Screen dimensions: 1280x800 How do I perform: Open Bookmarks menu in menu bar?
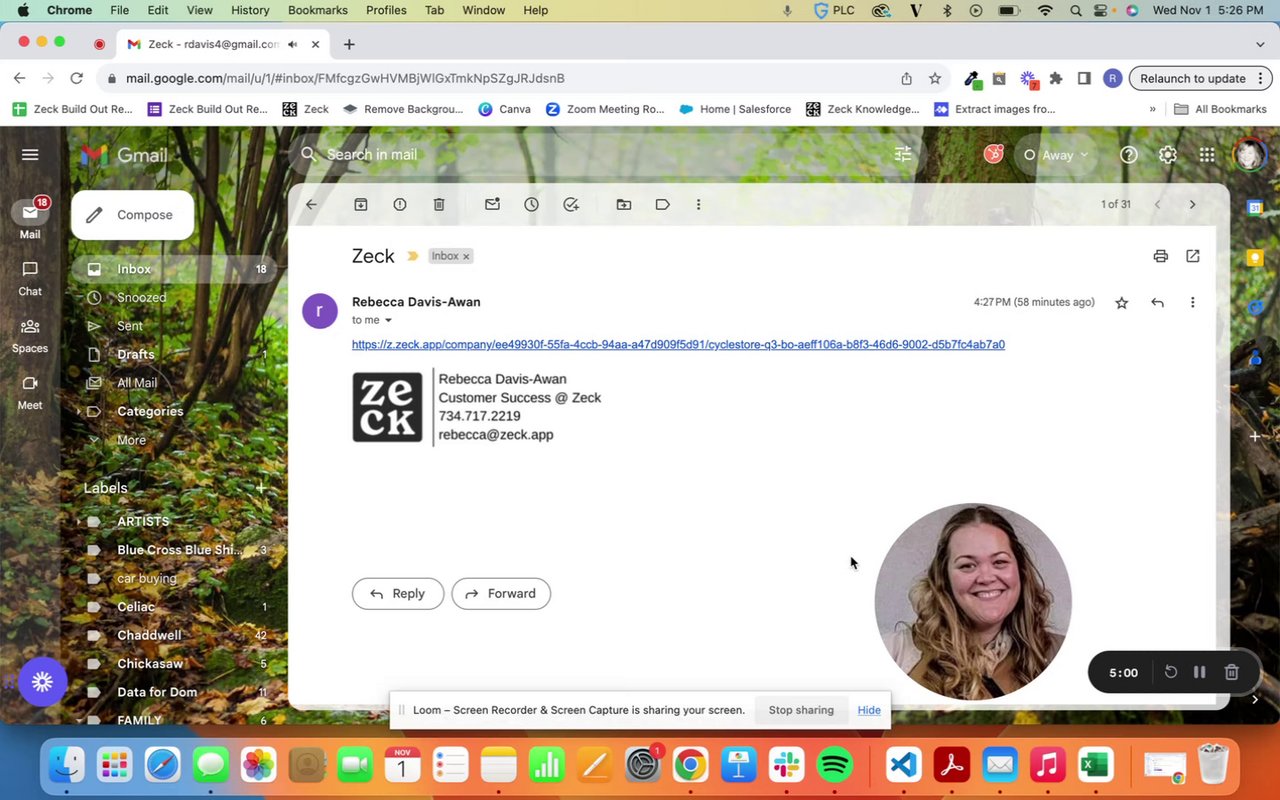point(318,10)
